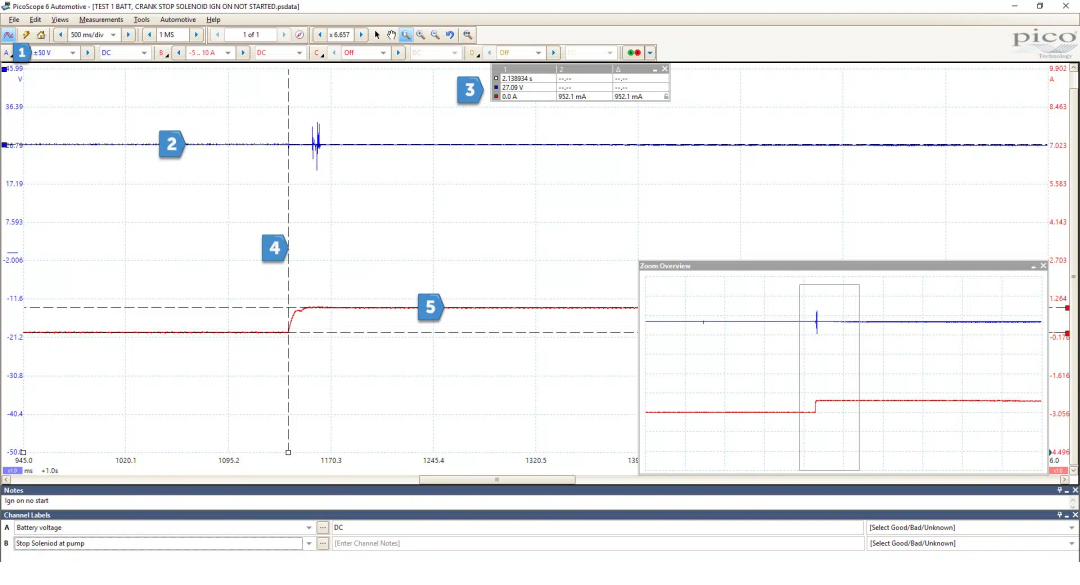Select the hand pan tool
Viewport: 1080px width, 585px height.
(x=391, y=34)
